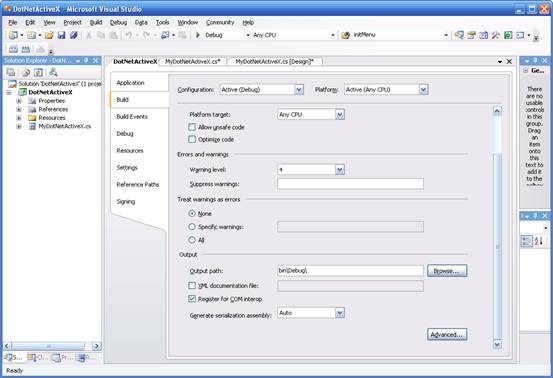Click the Open File folder icon
The width and height of the screenshot is (553, 378).
[x=49, y=35]
